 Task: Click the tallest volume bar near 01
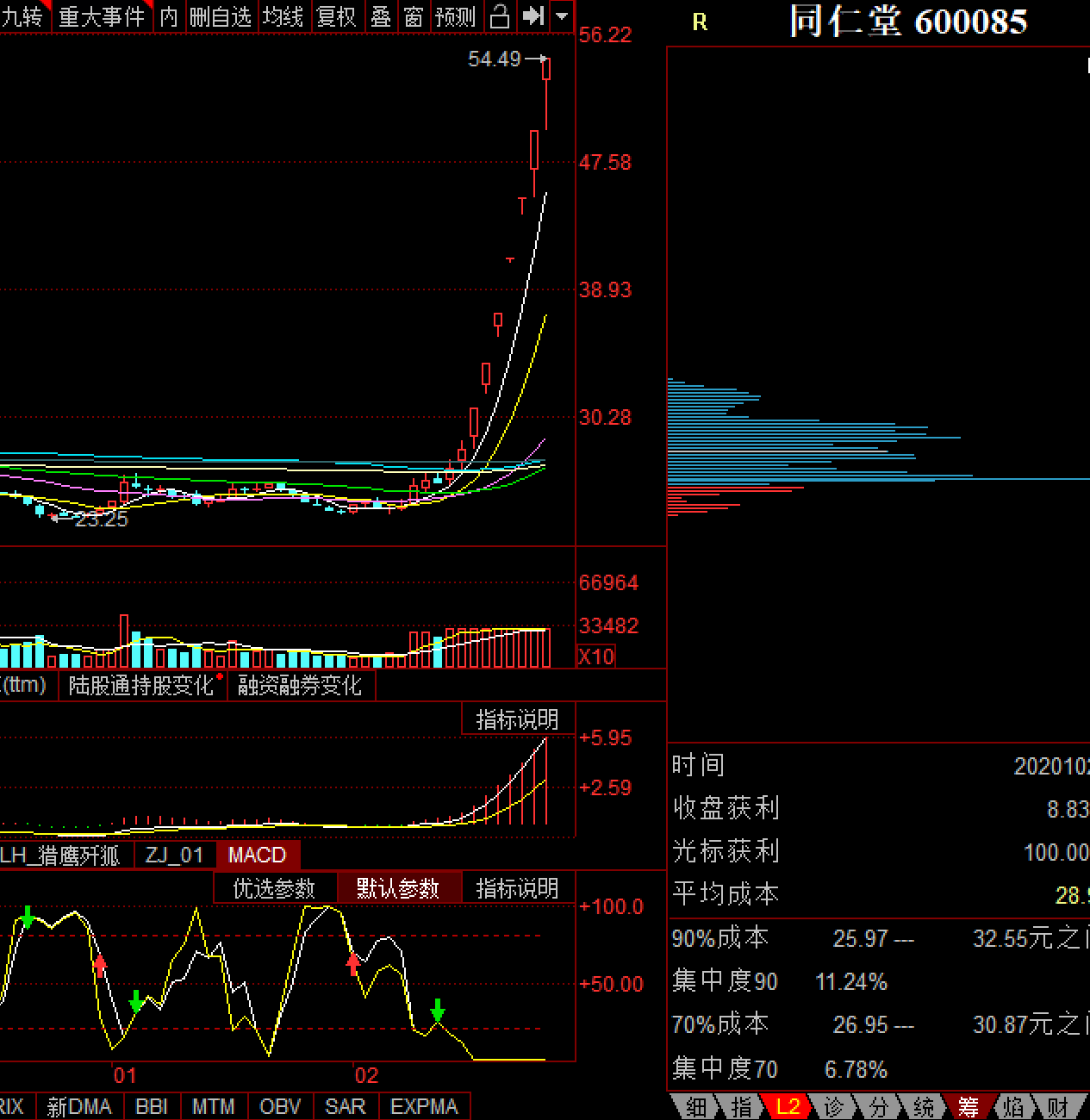[124, 641]
